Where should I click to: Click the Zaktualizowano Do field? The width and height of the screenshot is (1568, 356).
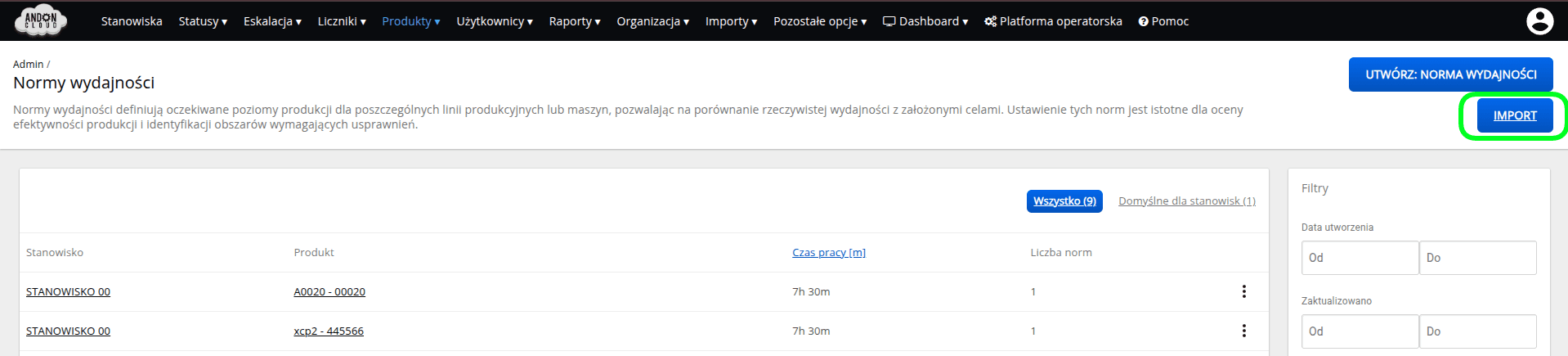point(1477,331)
